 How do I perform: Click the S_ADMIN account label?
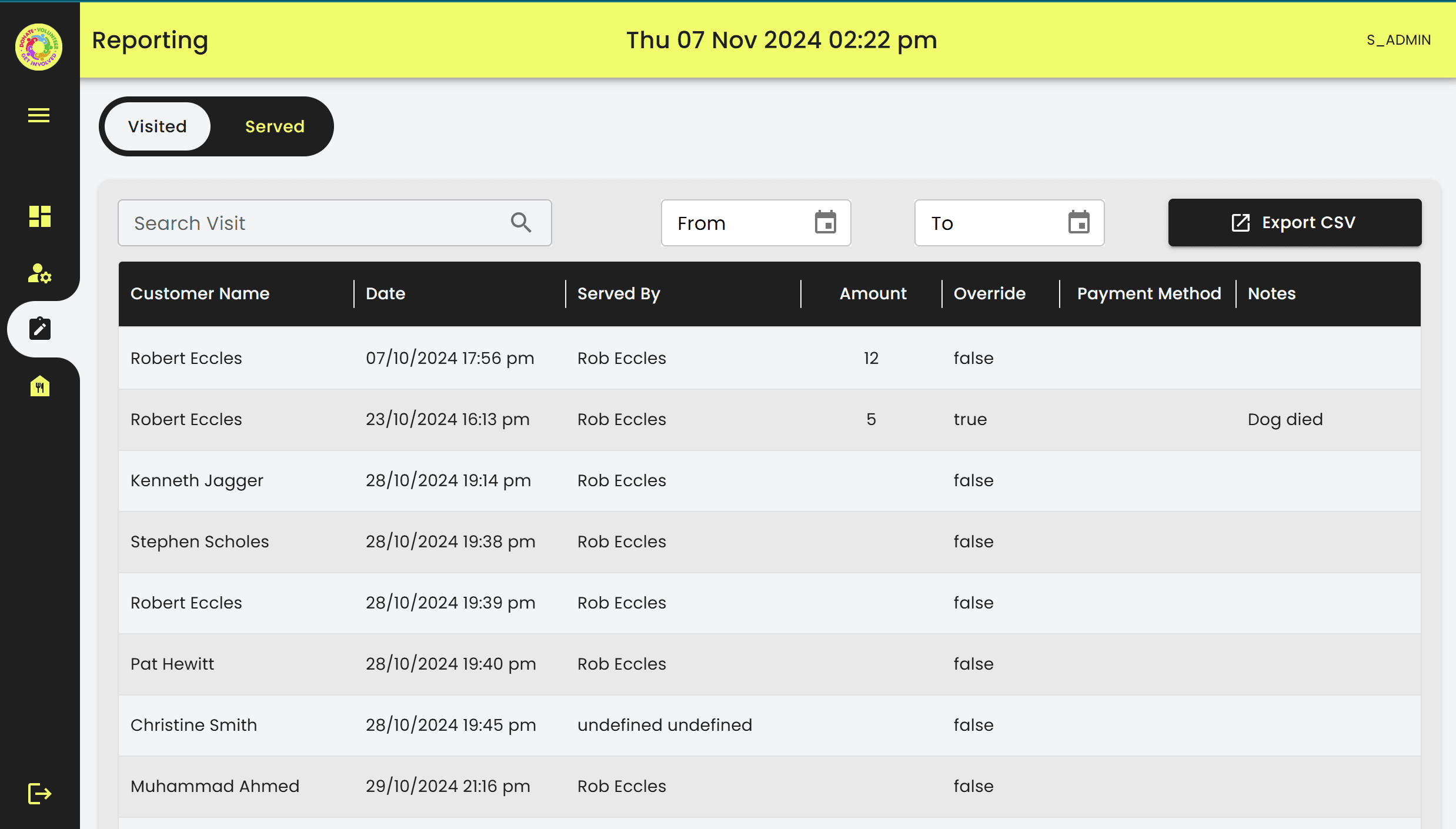tap(1398, 40)
